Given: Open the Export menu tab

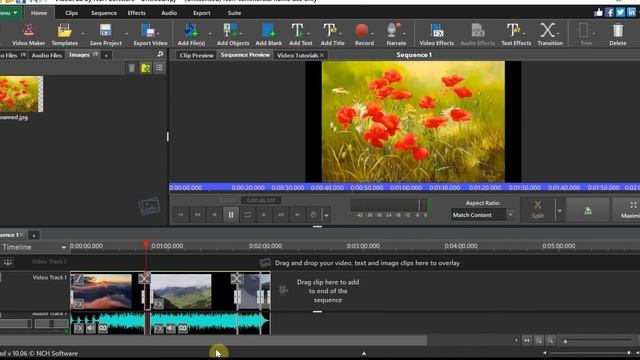Looking at the screenshot, I should click(x=202, y=13).
